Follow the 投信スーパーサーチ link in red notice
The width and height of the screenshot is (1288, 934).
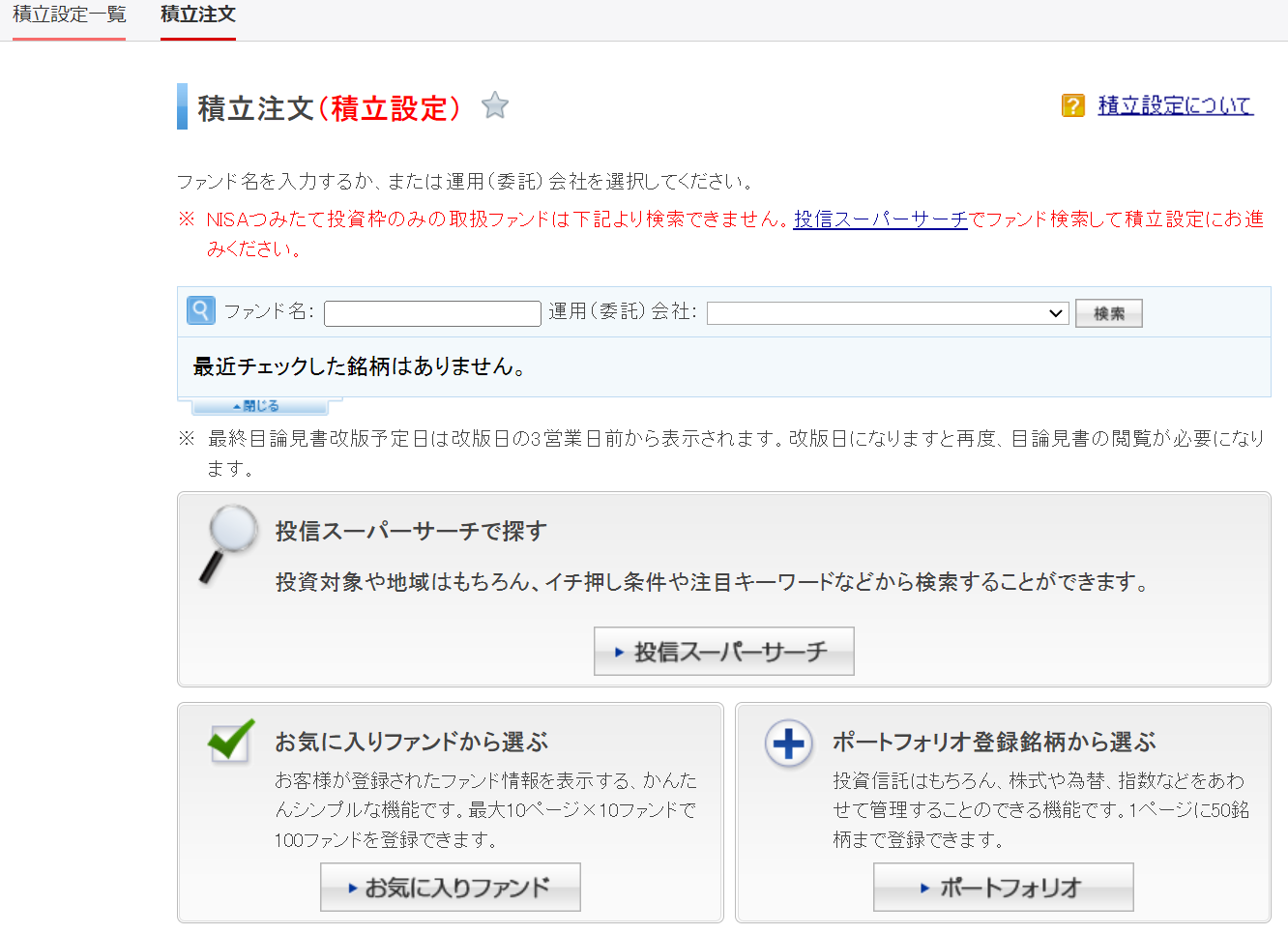880,219
